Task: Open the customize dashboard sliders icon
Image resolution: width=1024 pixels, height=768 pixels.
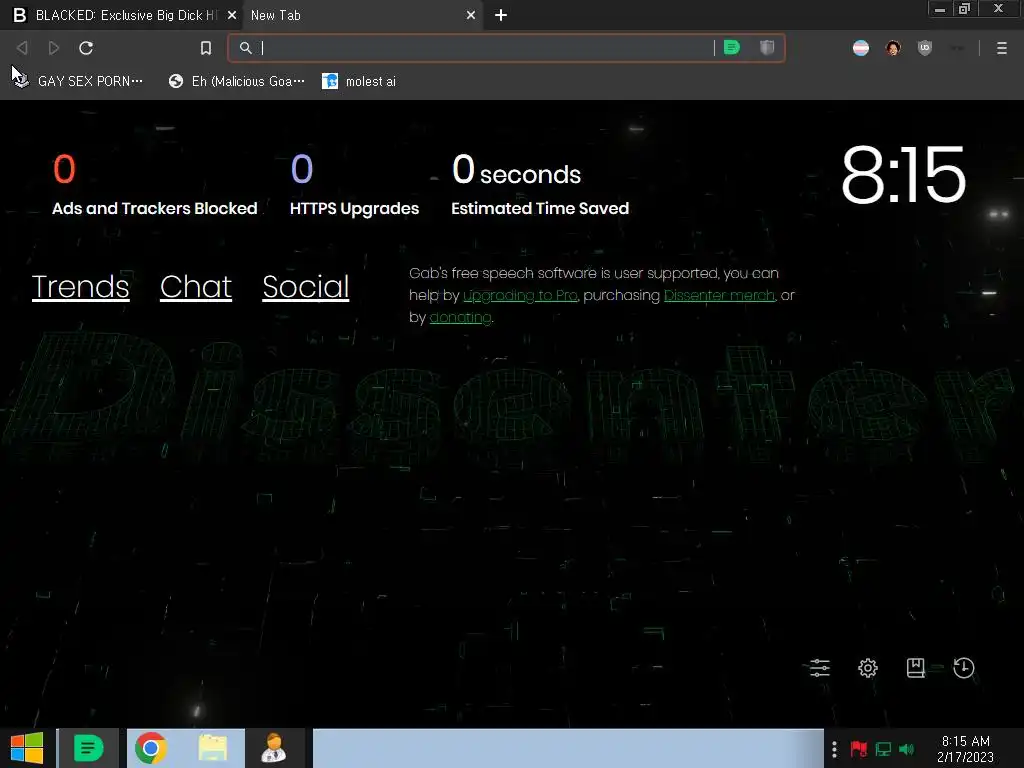Action: pyautogui.click(x=820, y=668)
